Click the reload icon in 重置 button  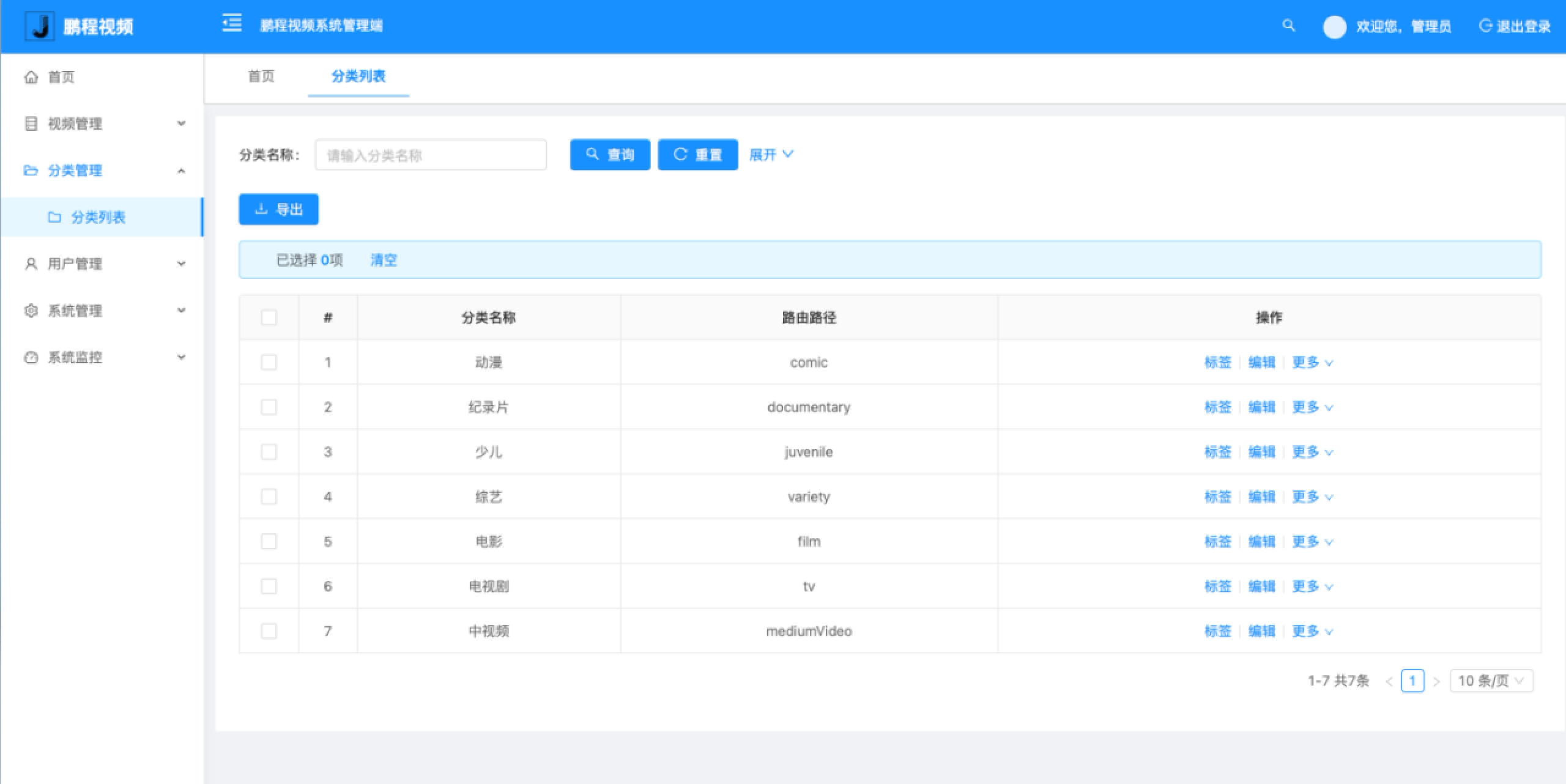click(x=680, y=154)
